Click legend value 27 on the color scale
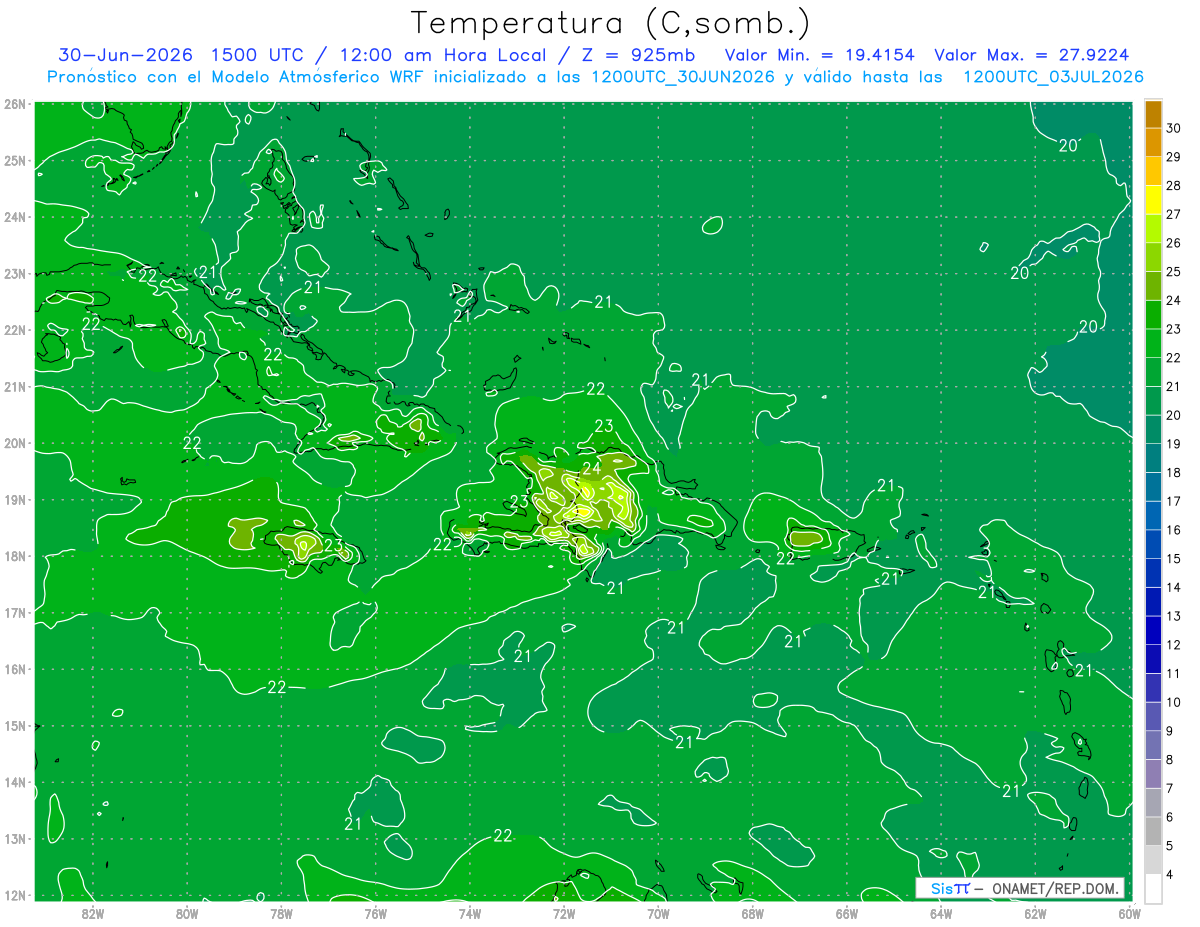1200x927 pixels. click(x=1173, y=214)
